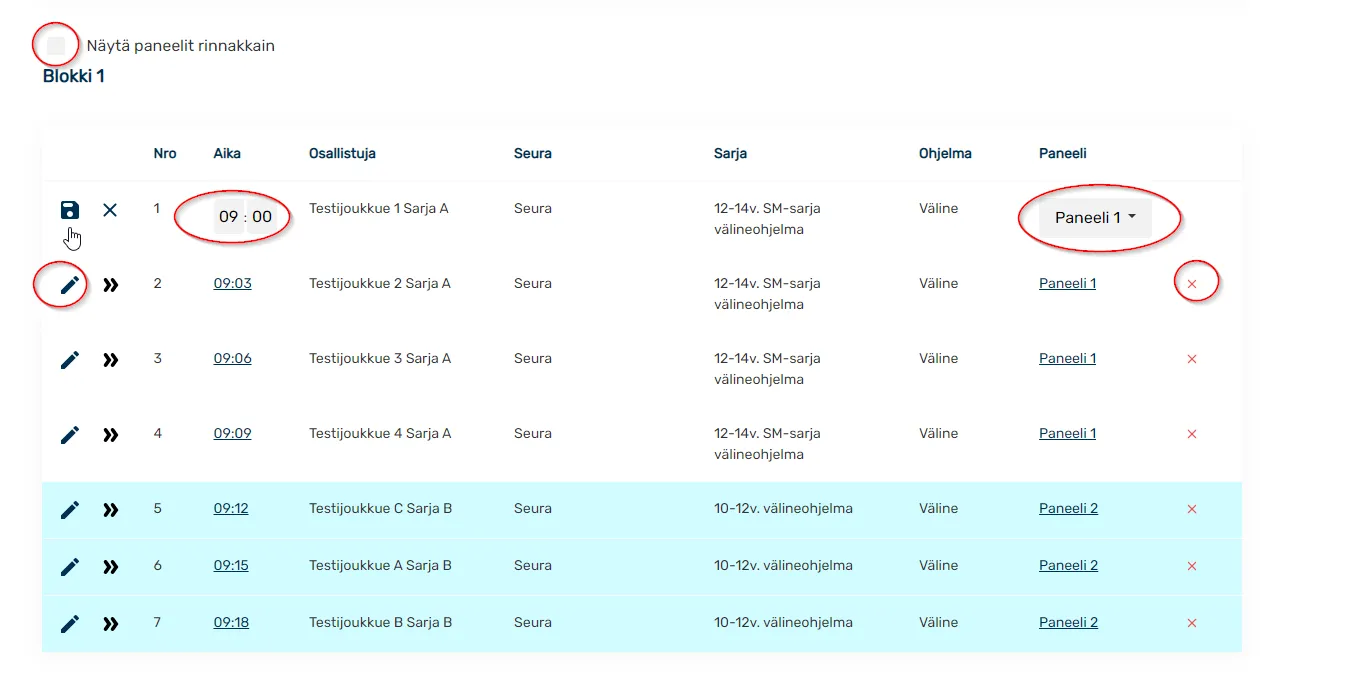This screenshot has height=690, width=1361.
Task: Delete row 5 Testijoukkue C red X
Action: tap(1191, 509)
